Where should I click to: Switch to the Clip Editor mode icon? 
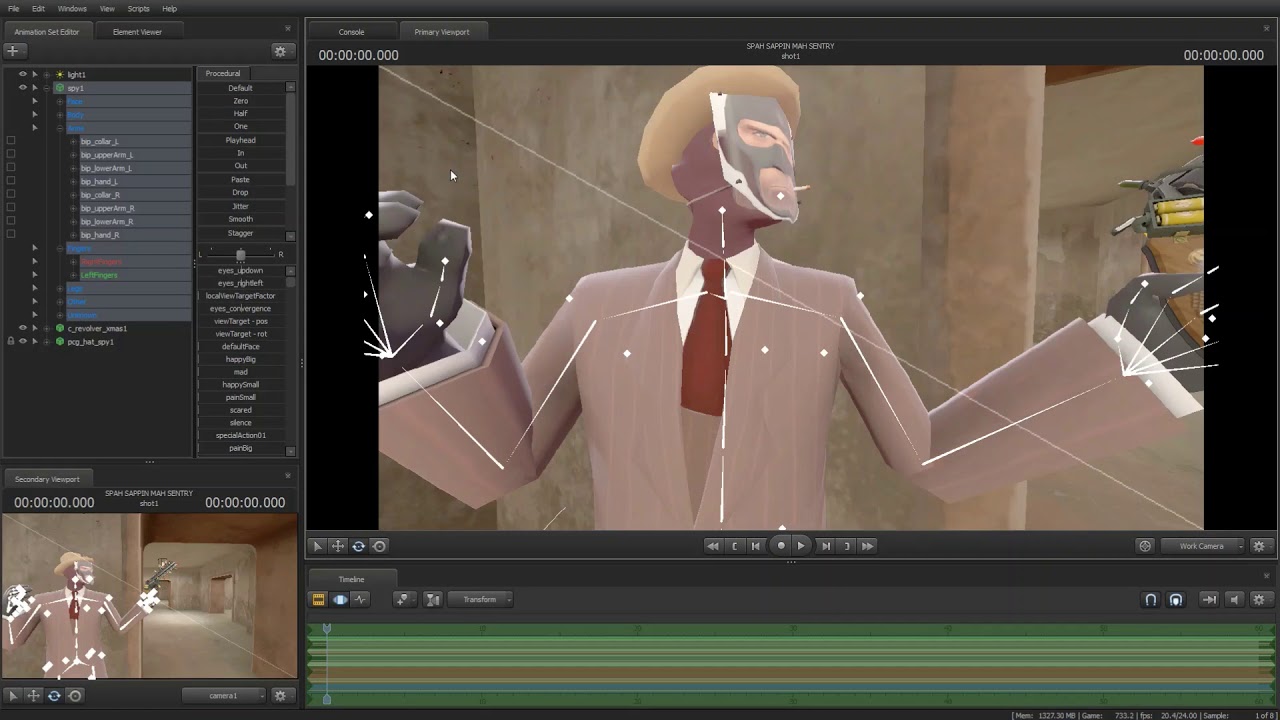(x=319, y=600)
